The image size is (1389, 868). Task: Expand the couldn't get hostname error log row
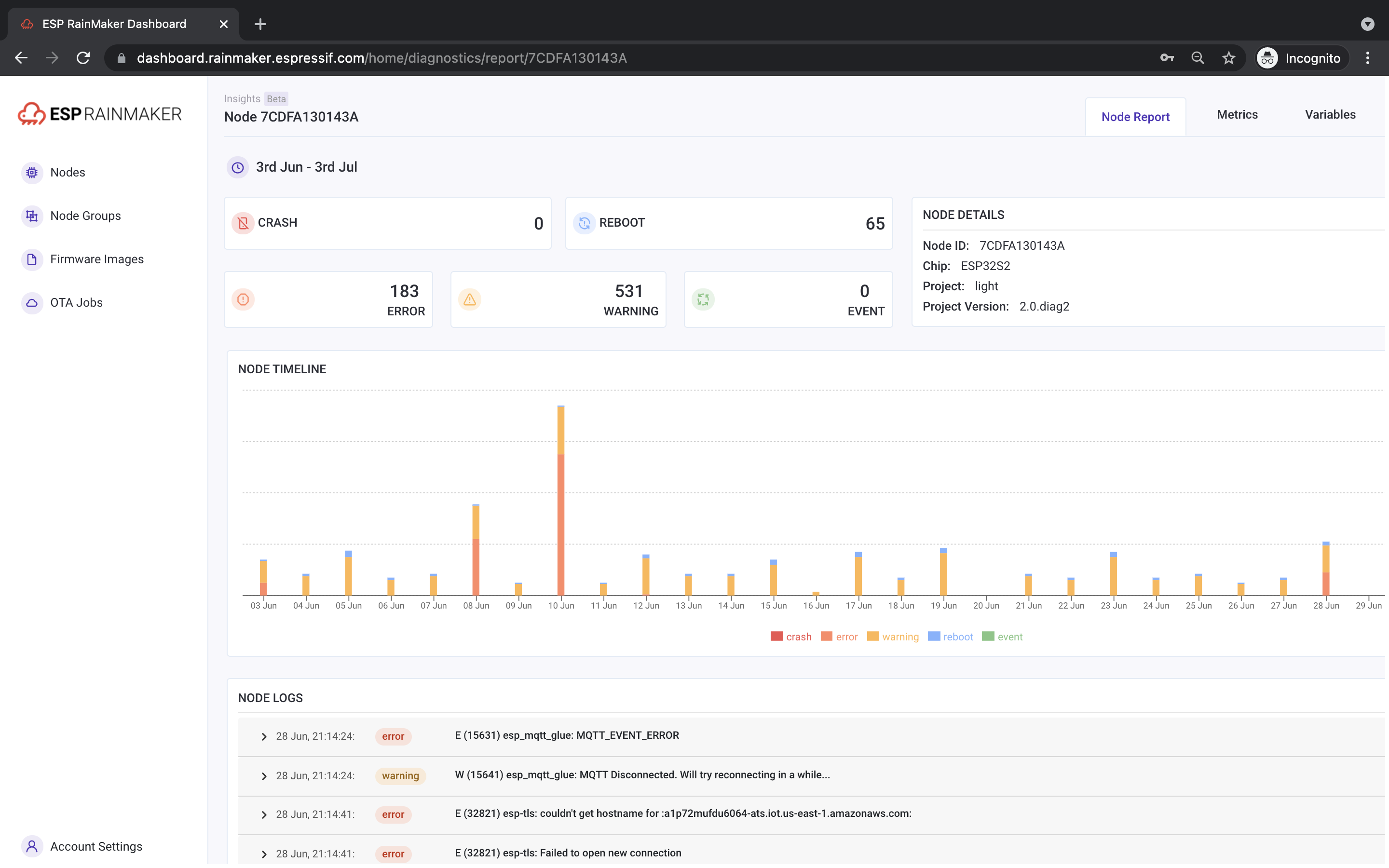coord(264,814)
